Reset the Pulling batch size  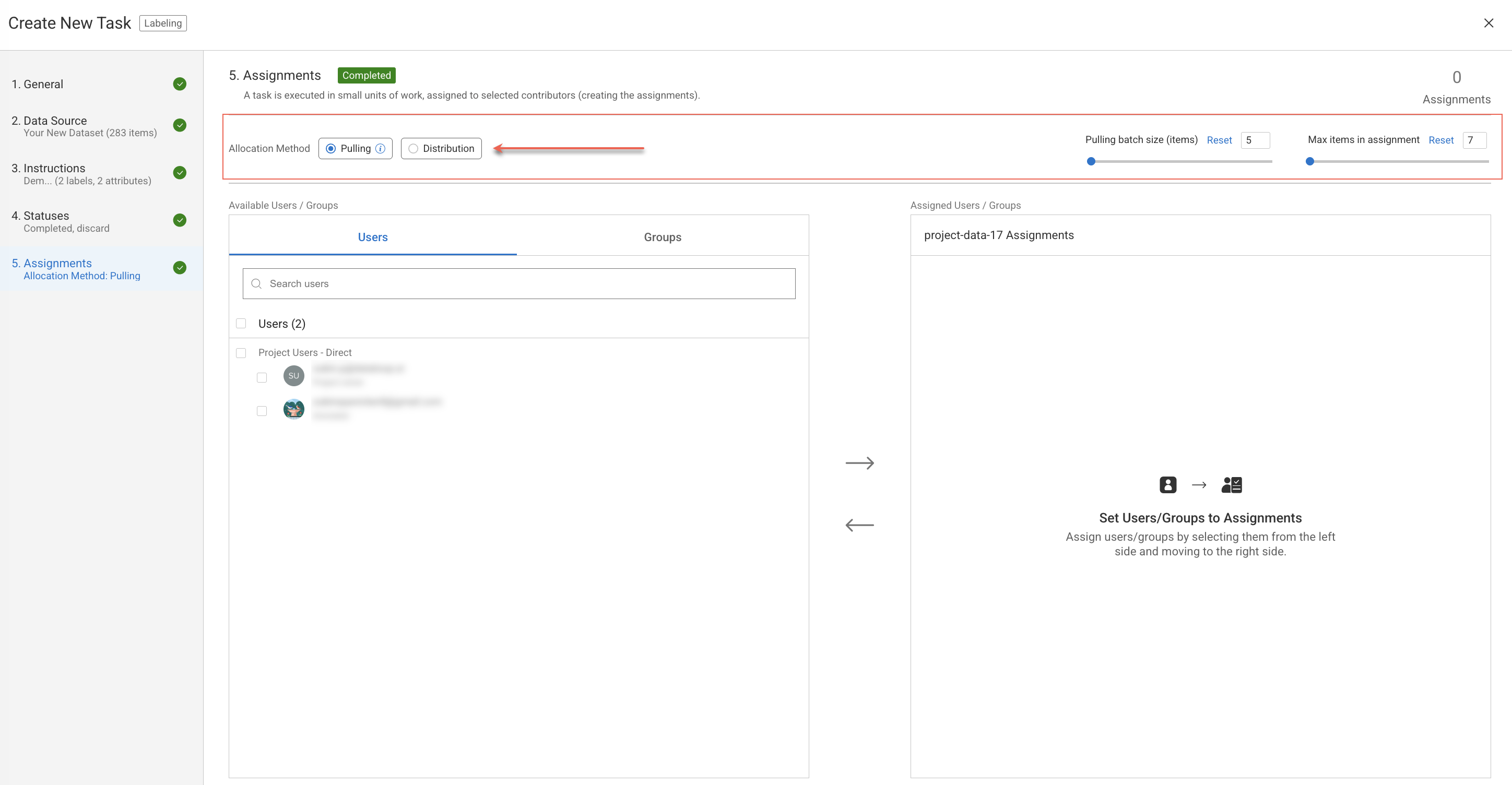point(1219,140)
